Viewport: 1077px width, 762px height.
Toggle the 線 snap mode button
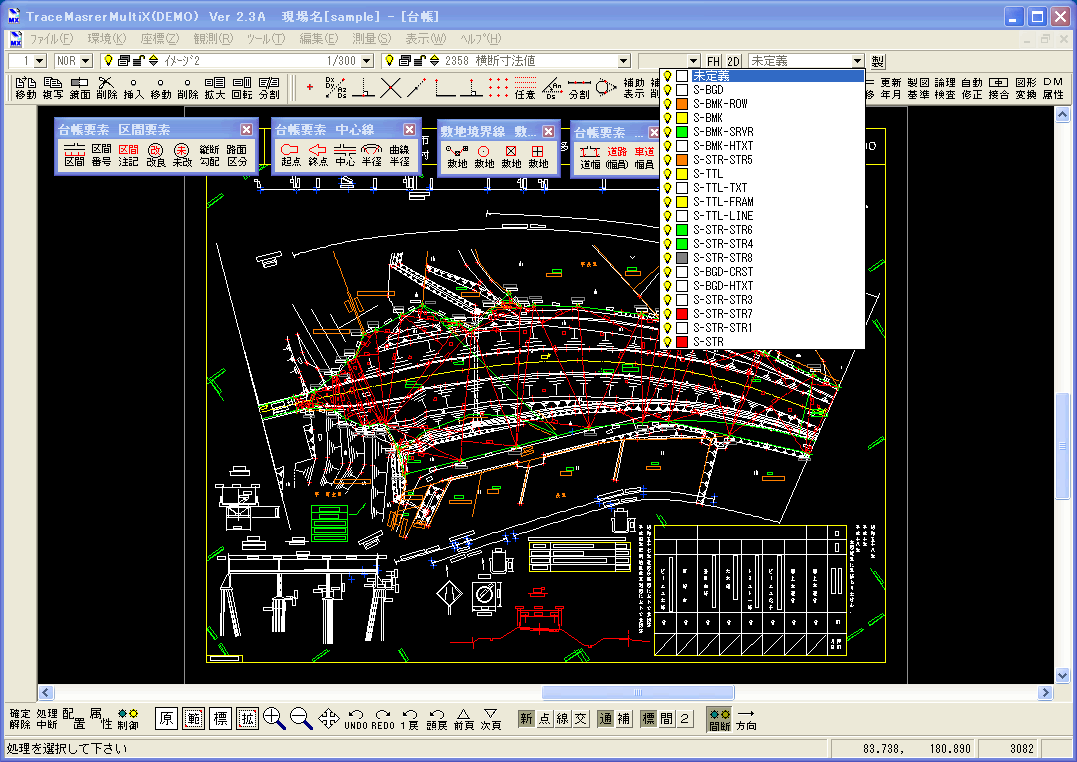click(x=563, y=719)
